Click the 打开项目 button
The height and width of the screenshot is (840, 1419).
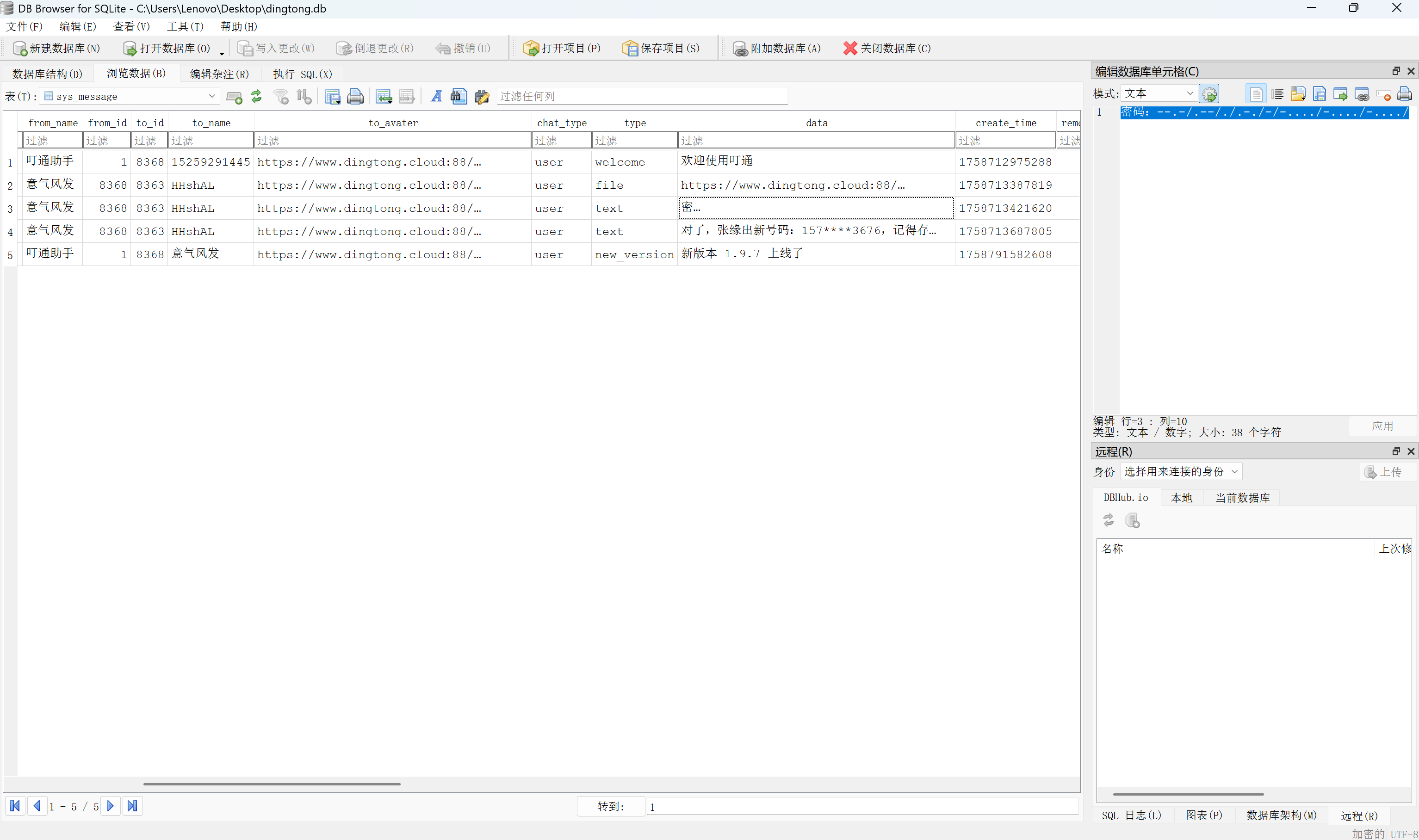(x=562, y=49)
